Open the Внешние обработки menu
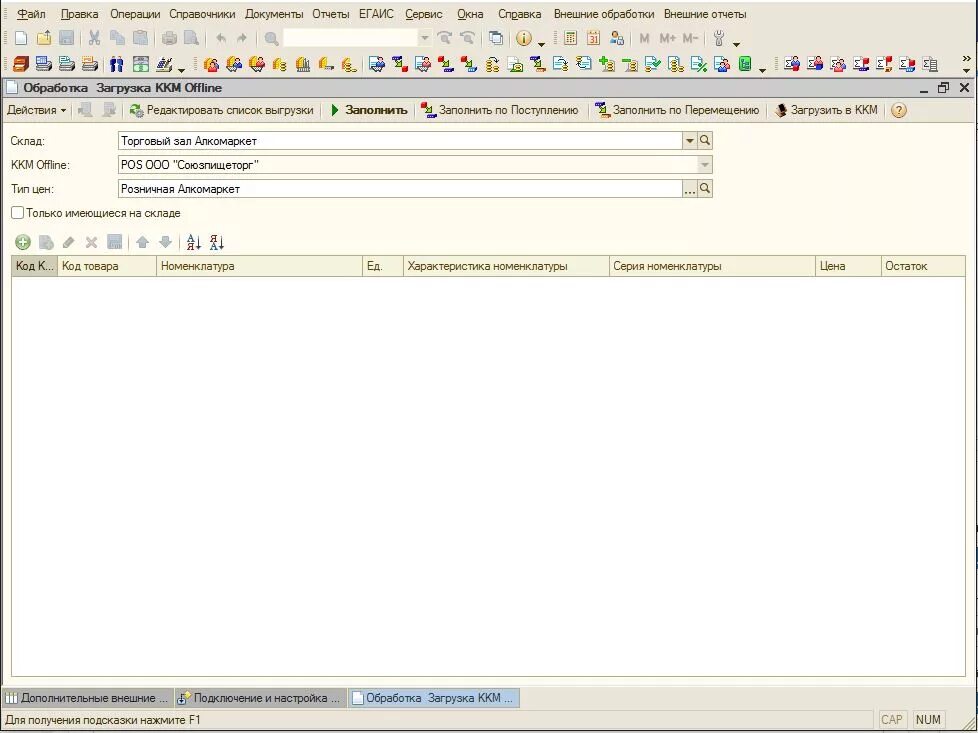The width and height of the screenshot is (978, 733). pyautogui.click(x=604, y=14)
